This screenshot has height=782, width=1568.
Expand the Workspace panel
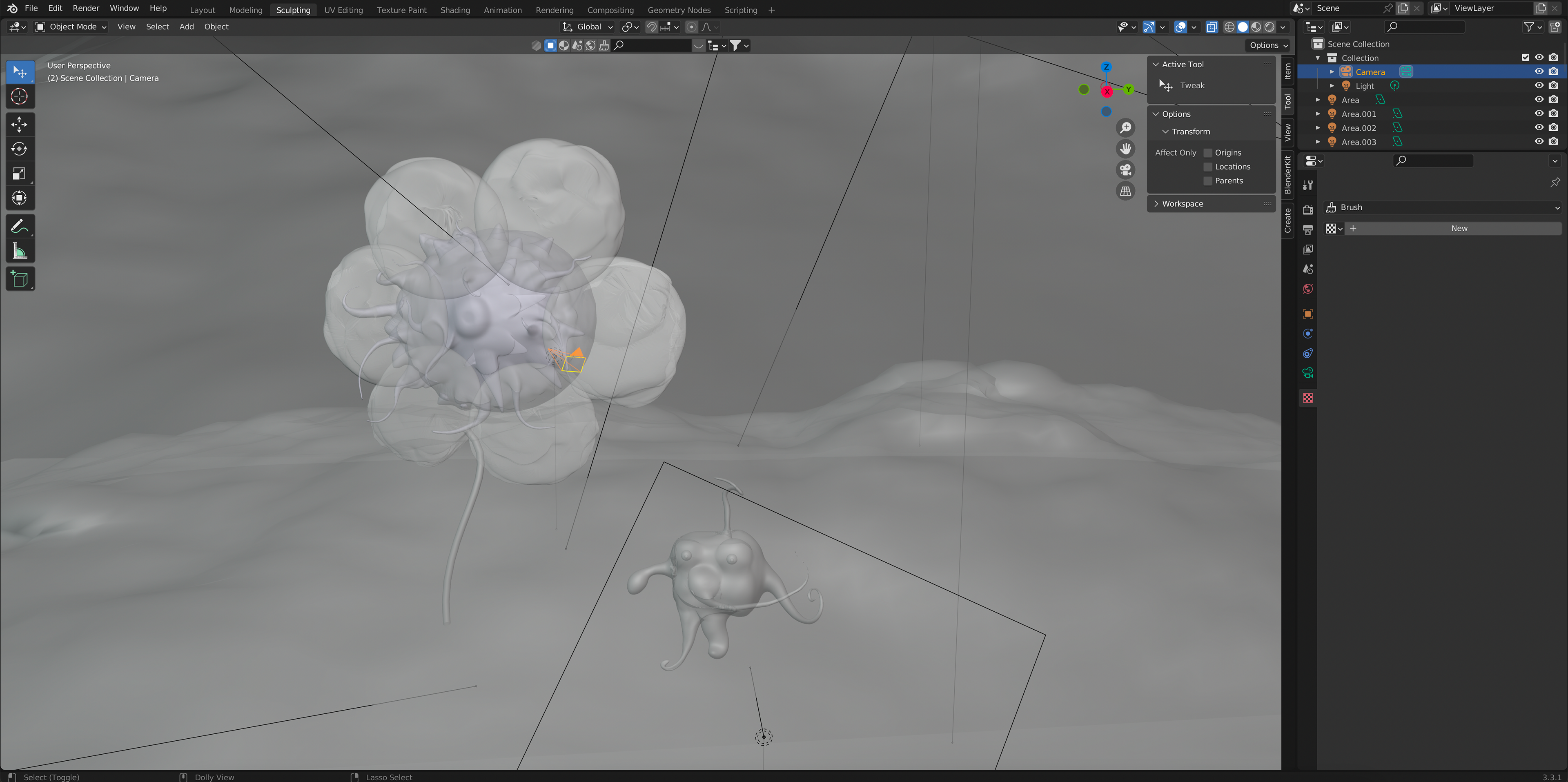(1182, 204)
